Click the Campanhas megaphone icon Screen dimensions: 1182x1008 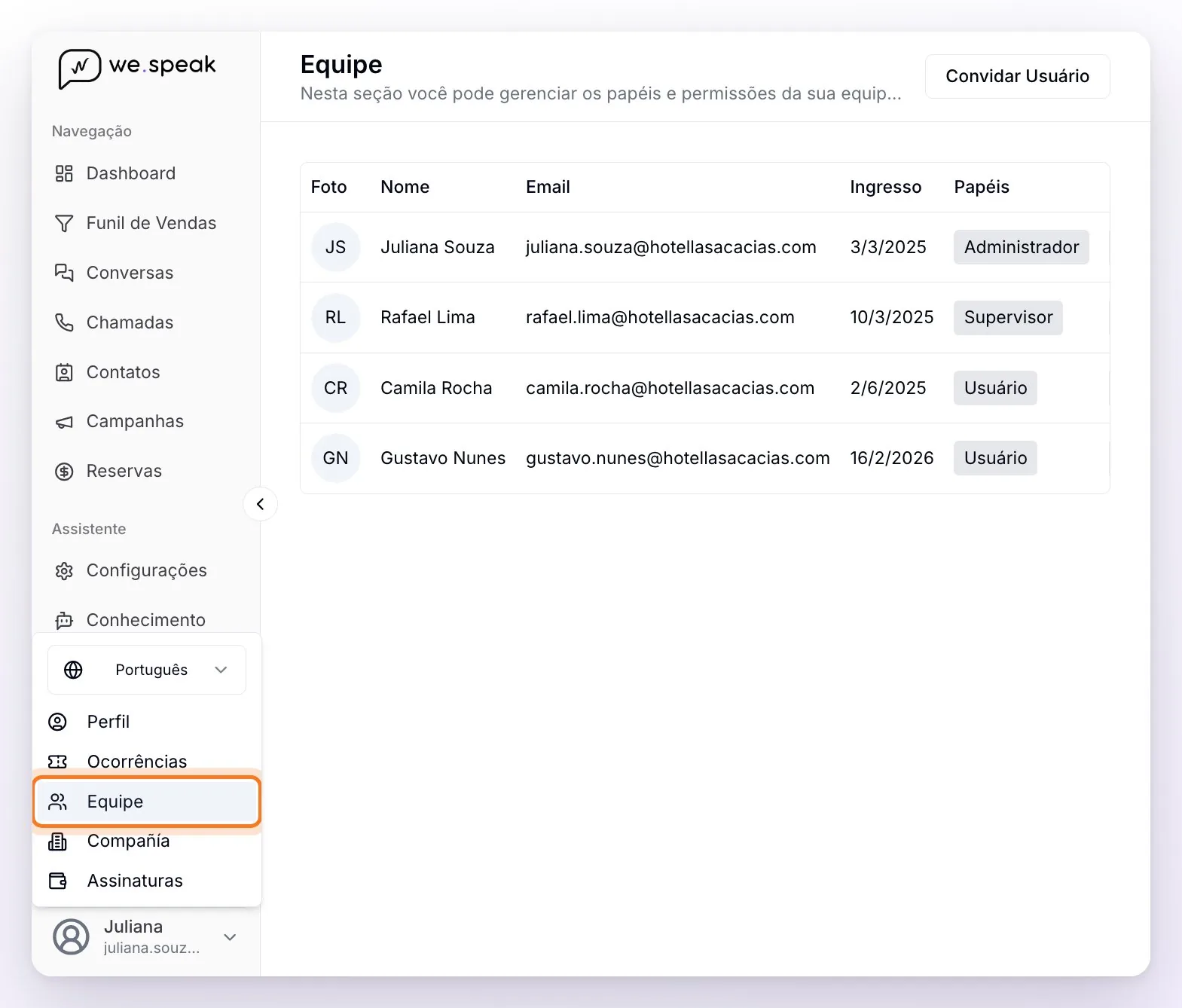coord(64,422)
